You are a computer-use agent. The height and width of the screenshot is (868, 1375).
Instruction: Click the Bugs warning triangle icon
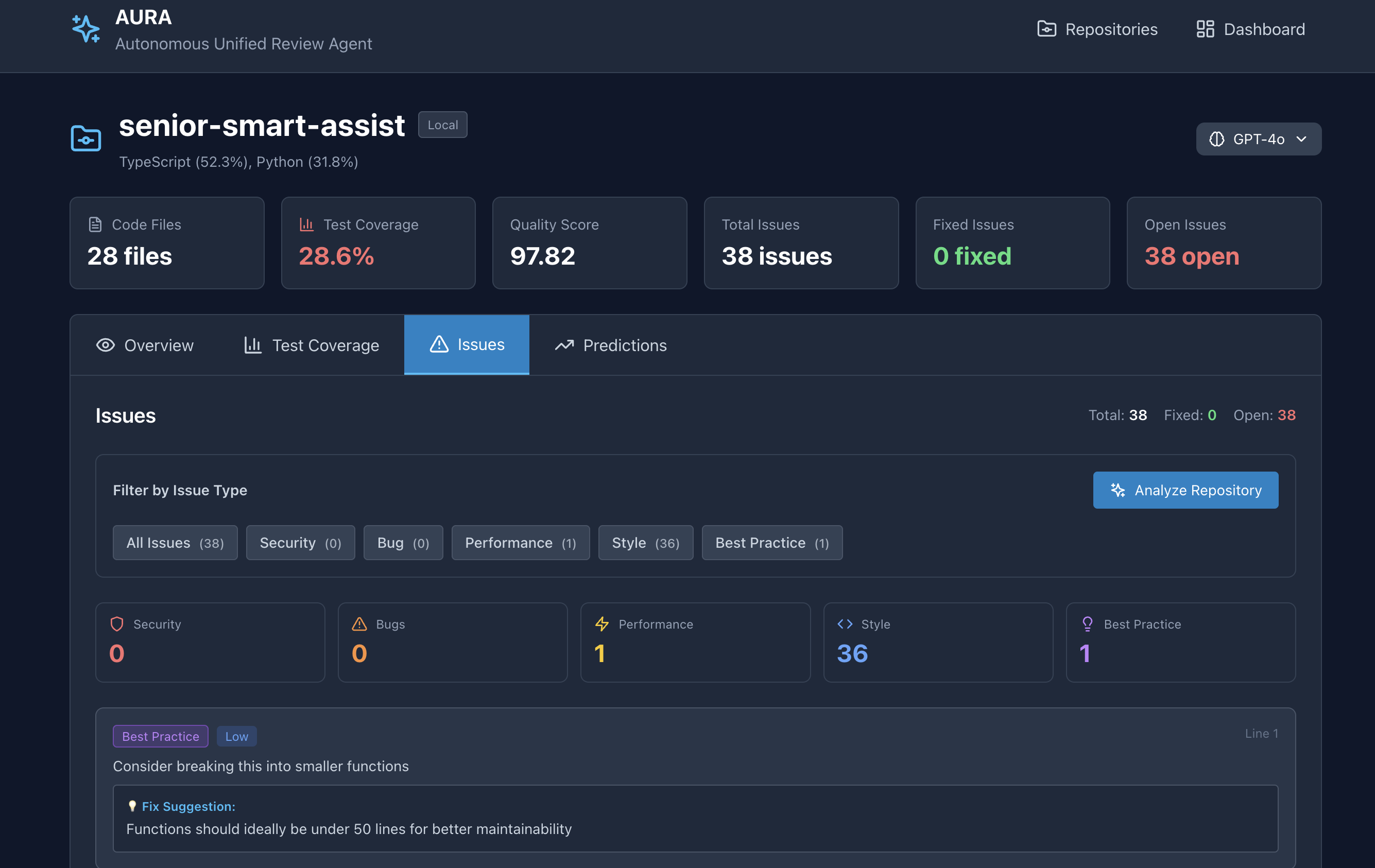click(x=359, y=624)
